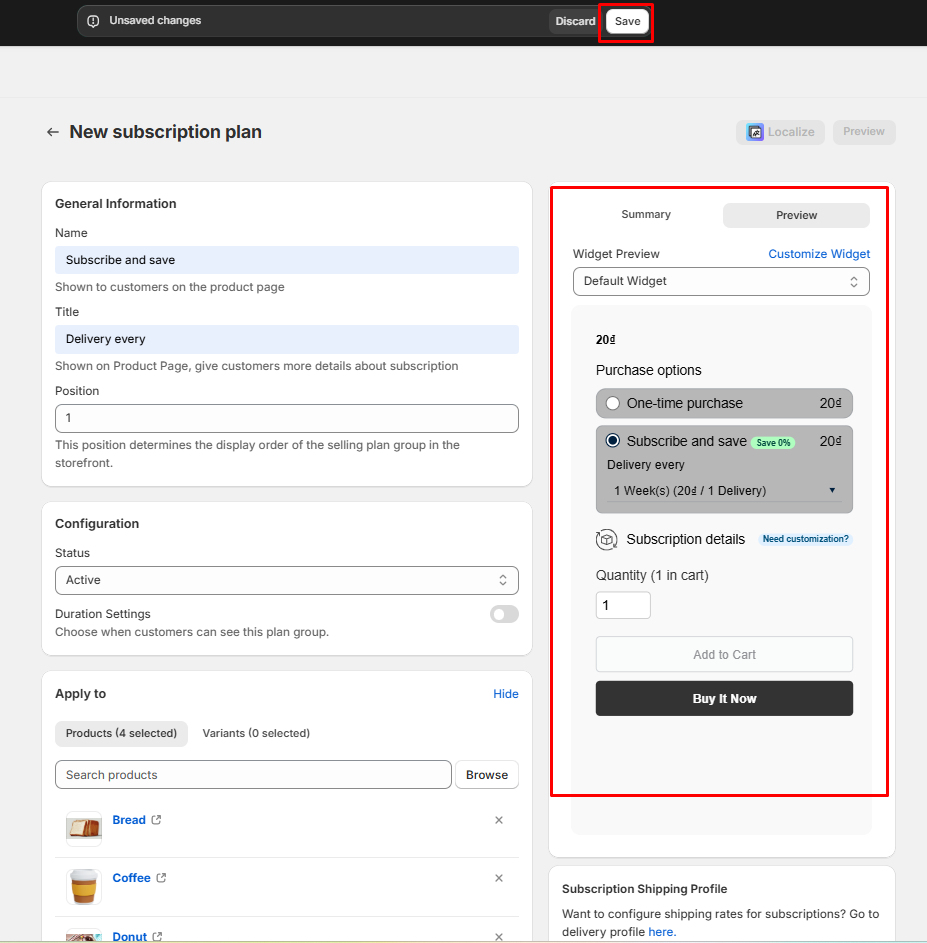Click the subscription details box icon
Screen dimensions: 927x943
click(606, 539)
